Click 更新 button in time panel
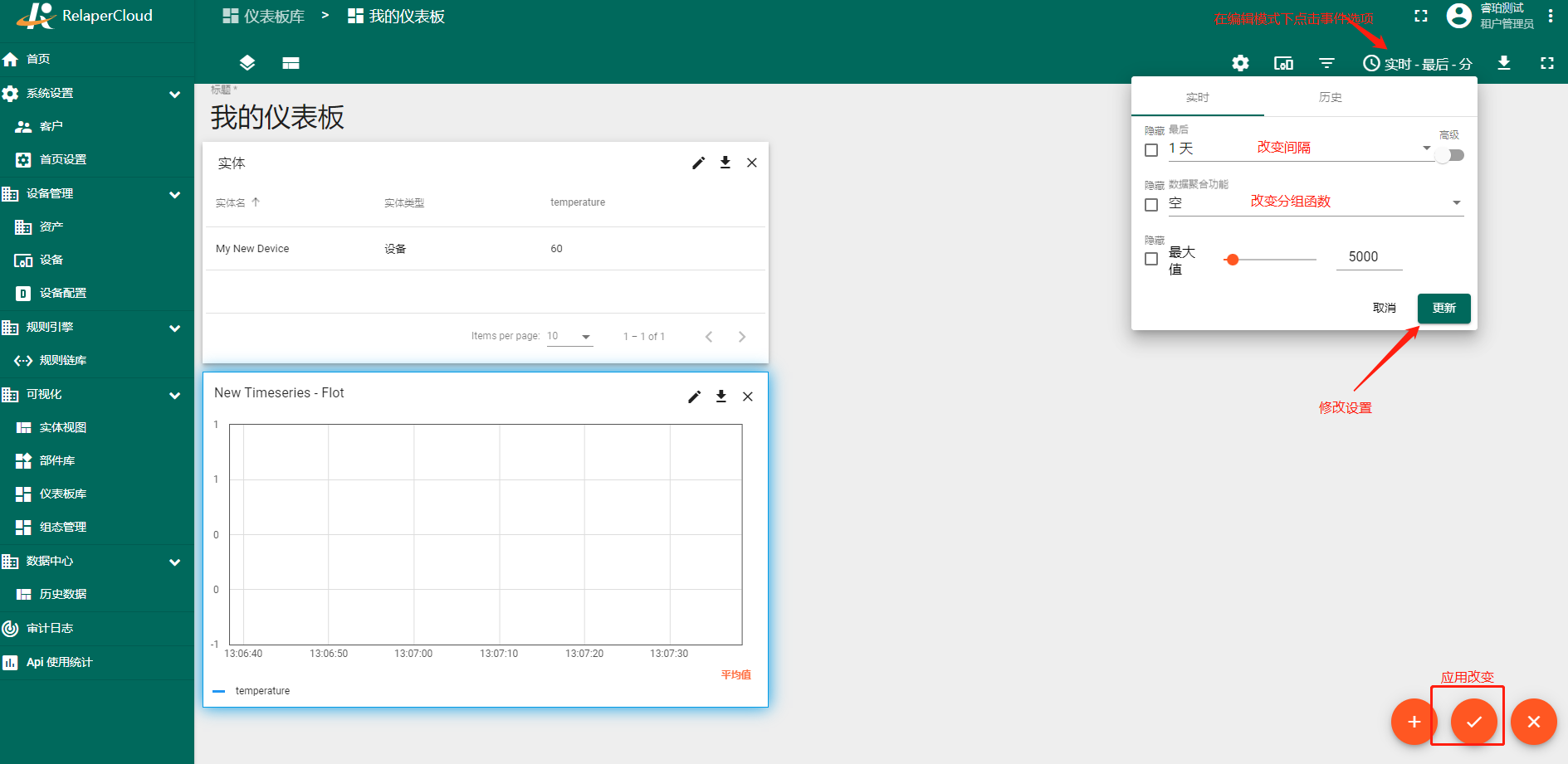1568x764 pixels. pyautogui.click(x=1444, y=308)
